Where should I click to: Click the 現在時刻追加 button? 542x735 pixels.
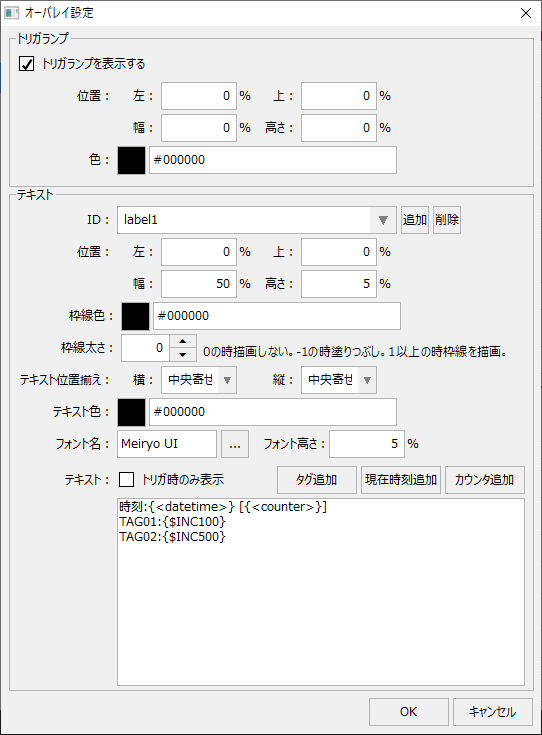point(401,480)
